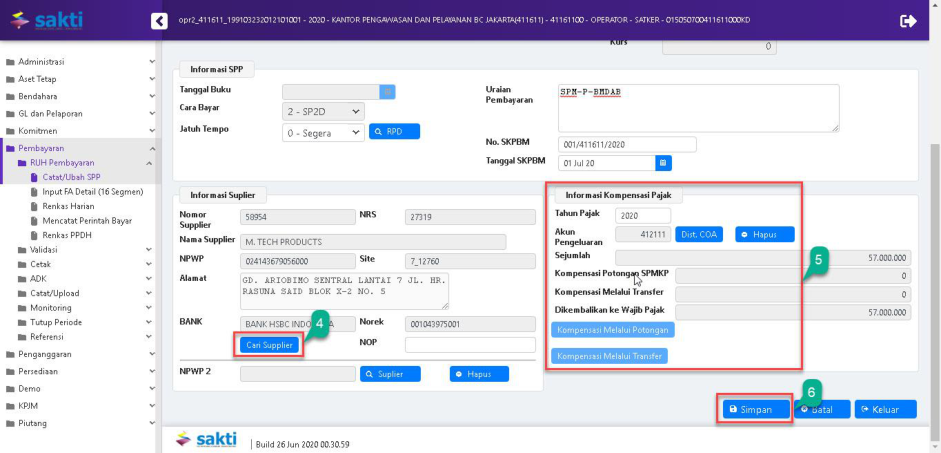This screenshot has width=941, height=453.
Task: Click the RPD search button
Action: point(394,131)
